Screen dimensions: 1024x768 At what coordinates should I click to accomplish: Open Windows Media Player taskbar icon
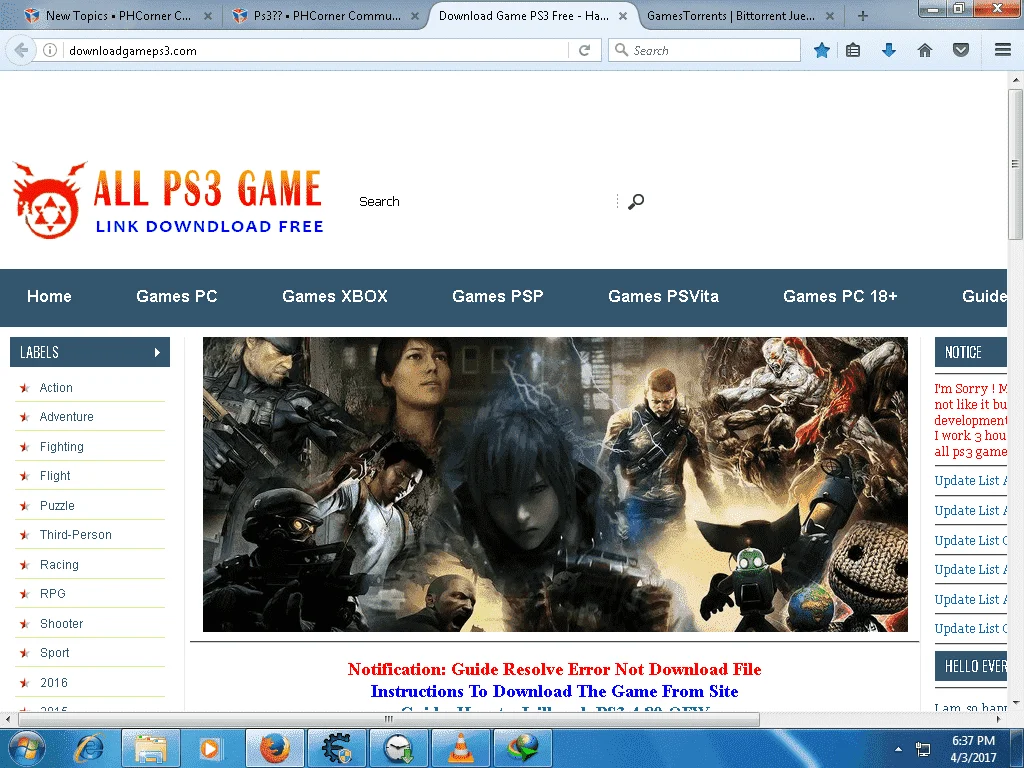click(209, 748)
